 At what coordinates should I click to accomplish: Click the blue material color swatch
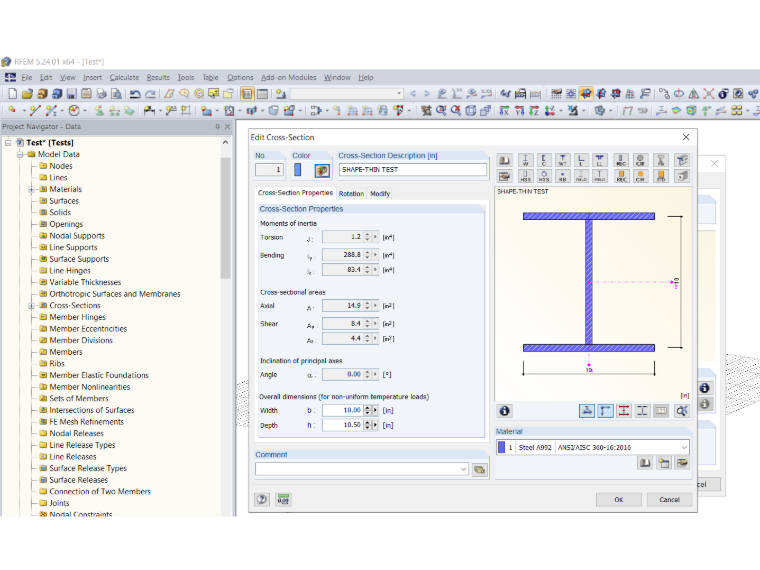tap(501, 447)
